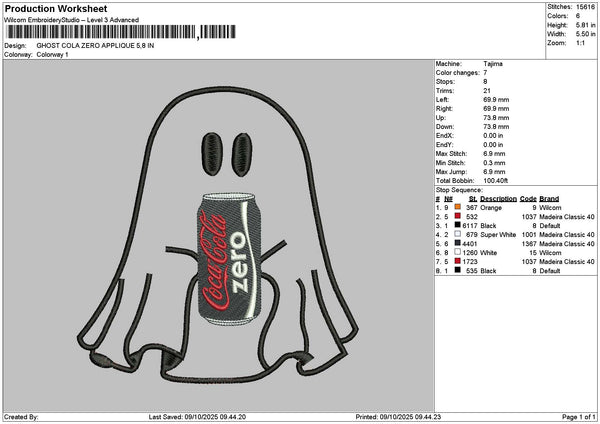Click the 'Orange' description in stop 1
Screen dimensions: 600x424
tap(491, 208)
